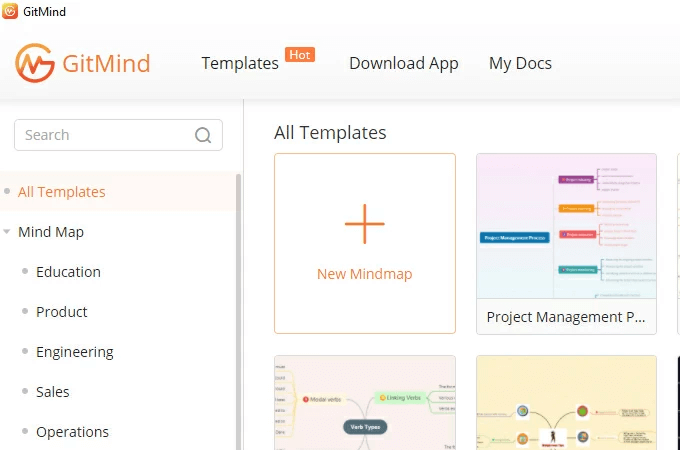
Task: Select All Templates in sidebar
Action: coord(62,192)
